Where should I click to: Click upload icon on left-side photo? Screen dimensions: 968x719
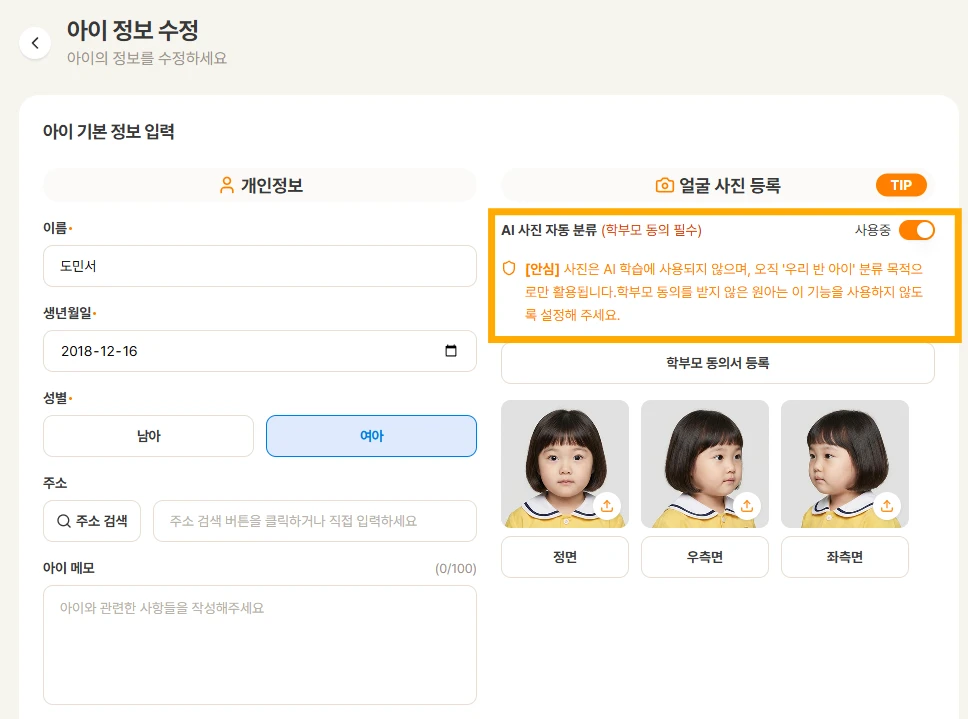[887, 506]
